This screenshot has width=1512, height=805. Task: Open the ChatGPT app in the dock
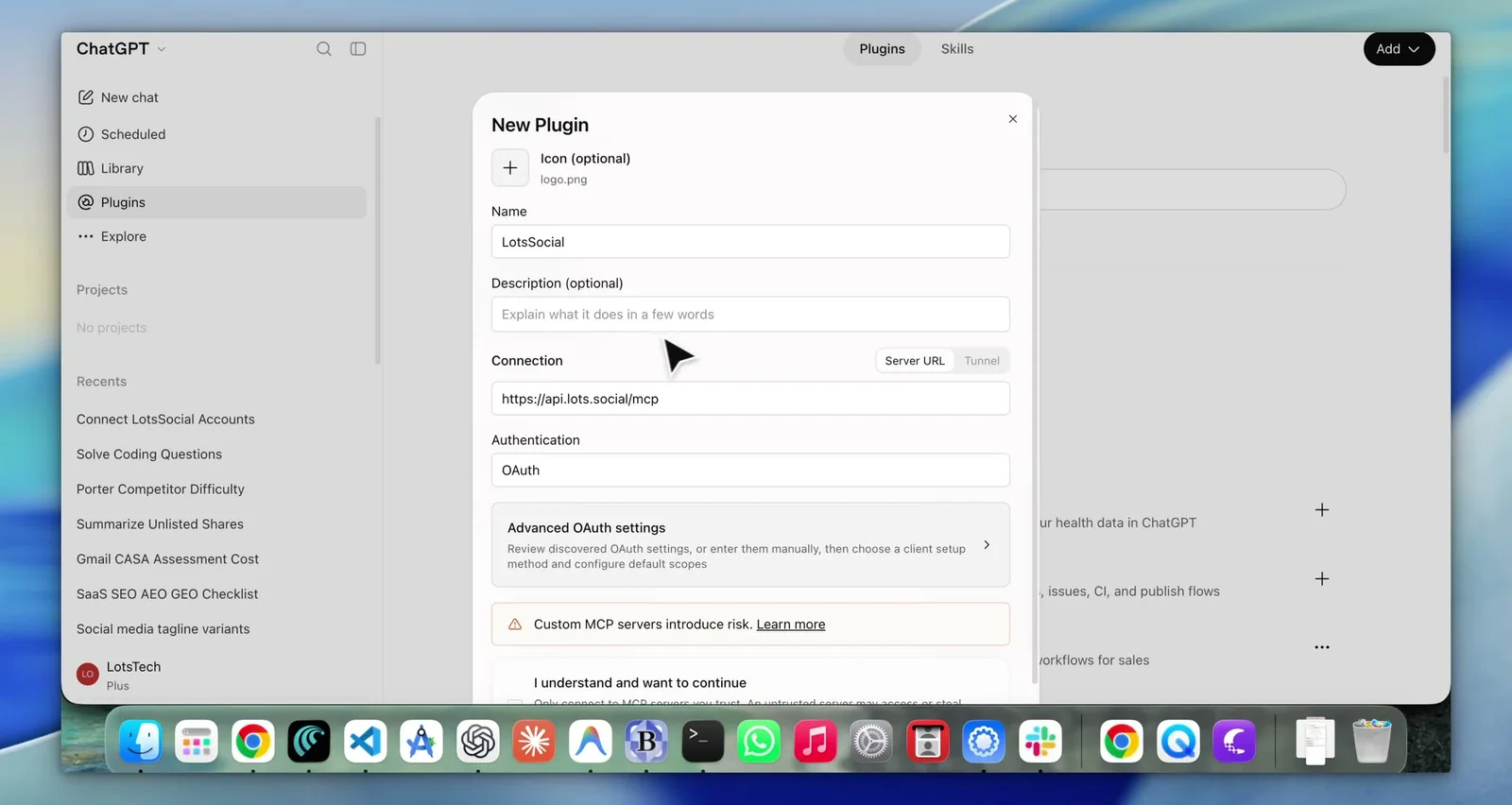click(x=478, y=742)
